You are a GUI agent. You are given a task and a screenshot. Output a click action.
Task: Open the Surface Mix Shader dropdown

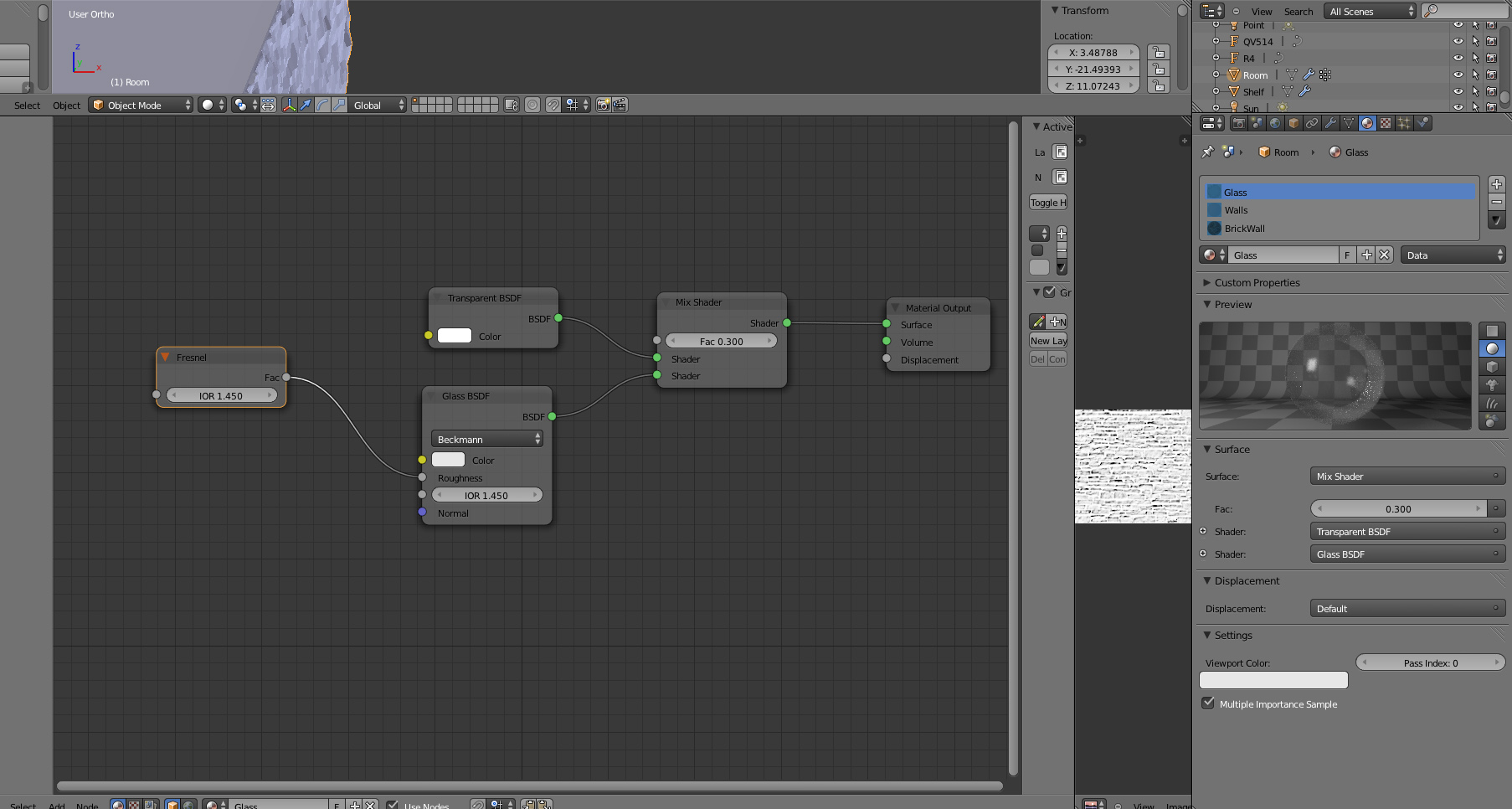pyautogui.click(x=1407, y=476)
